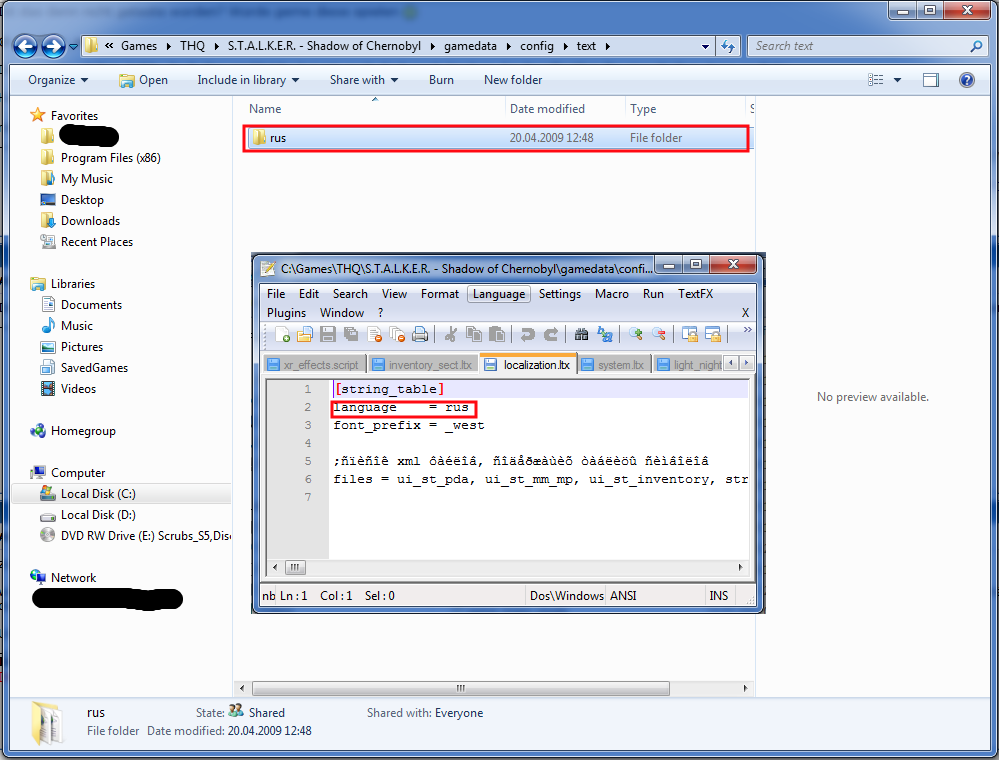Go forward in Explorer navigation
The image size is (999, 760).
click(53, 47)
